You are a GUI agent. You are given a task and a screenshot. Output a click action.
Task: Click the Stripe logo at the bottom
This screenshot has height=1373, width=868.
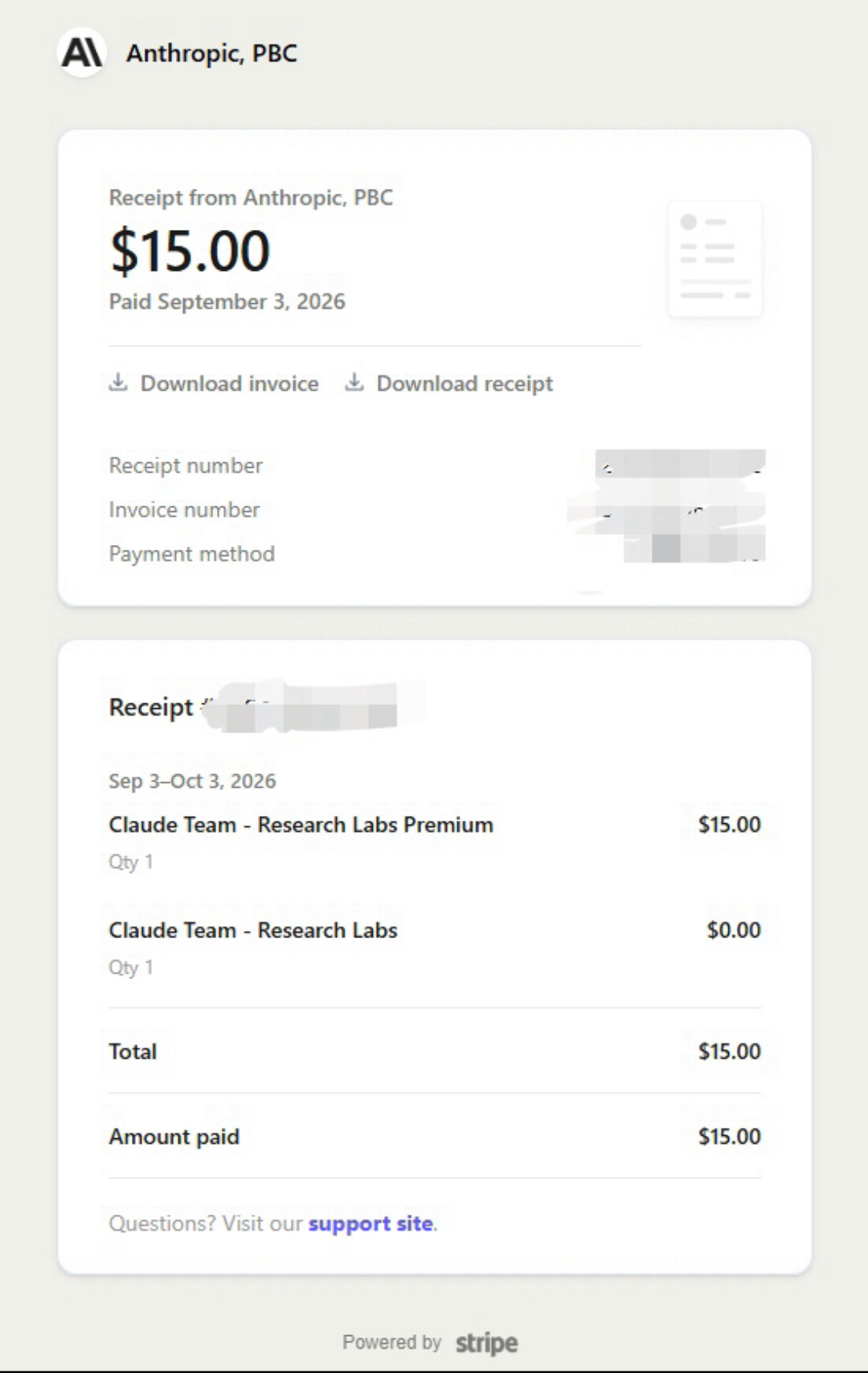[x=486, y=1342]
